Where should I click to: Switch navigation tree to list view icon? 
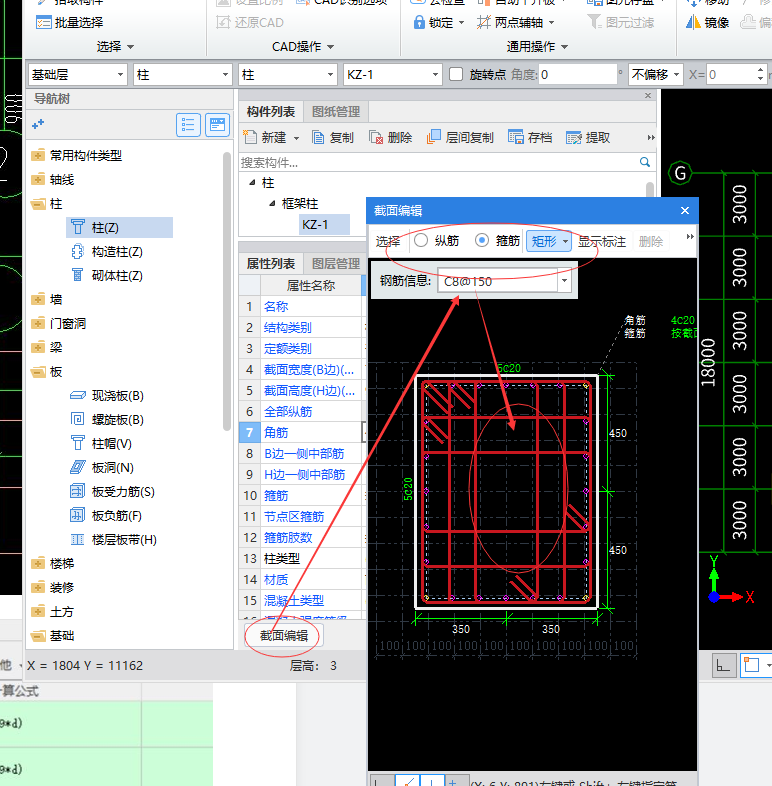[x=188, y=125]
